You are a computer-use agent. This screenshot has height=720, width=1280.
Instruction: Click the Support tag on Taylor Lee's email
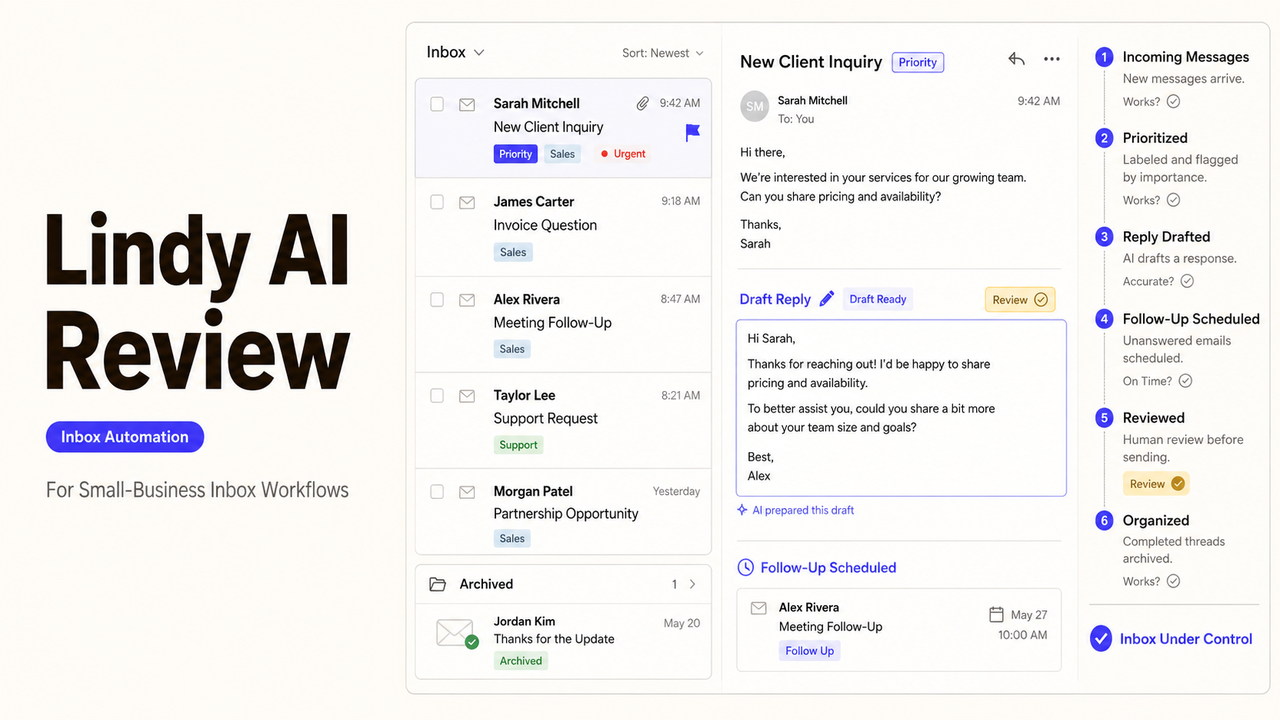pyautogui.click(x=518, y=445)
